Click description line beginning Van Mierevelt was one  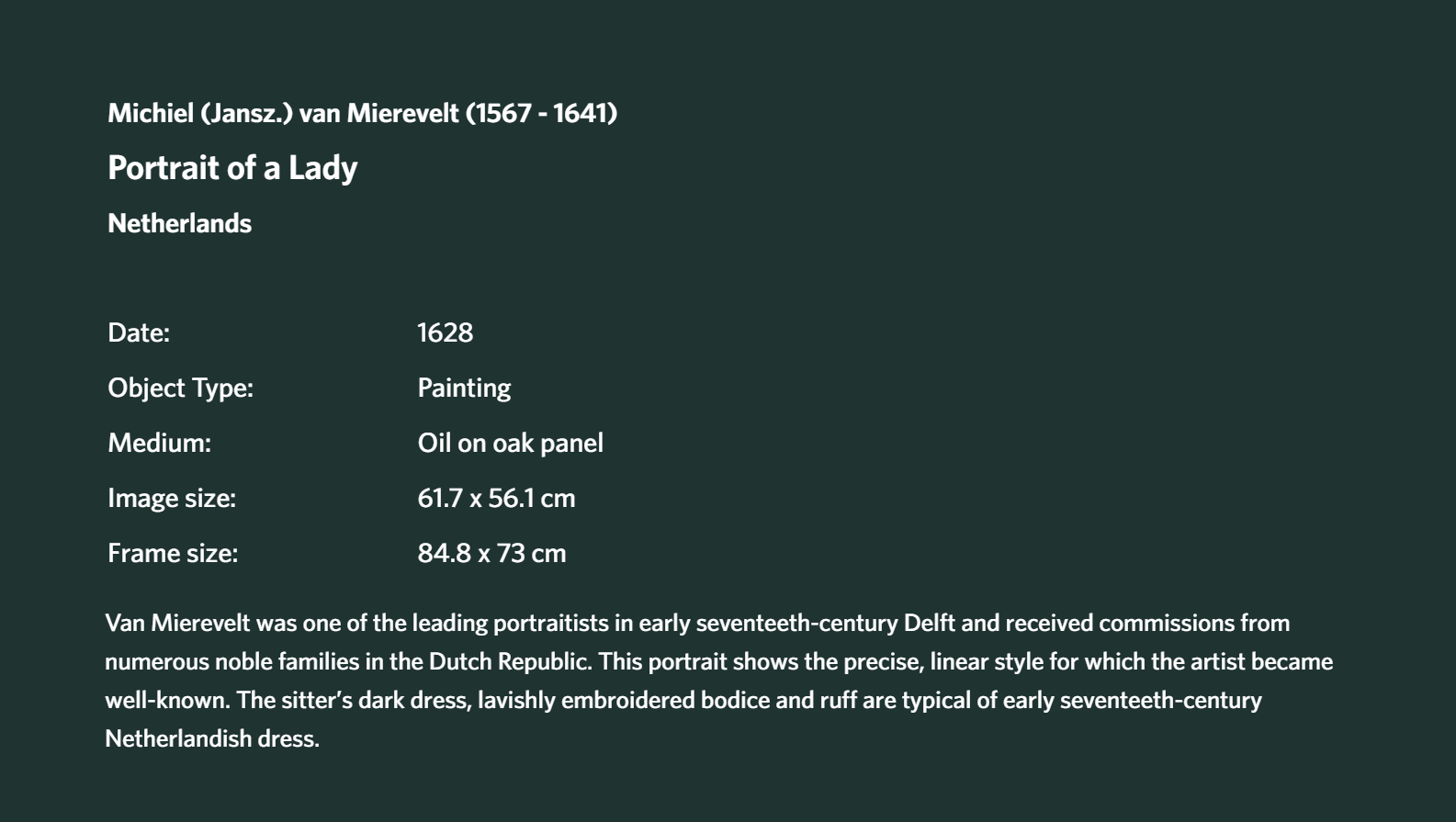(x=697, y=623)
